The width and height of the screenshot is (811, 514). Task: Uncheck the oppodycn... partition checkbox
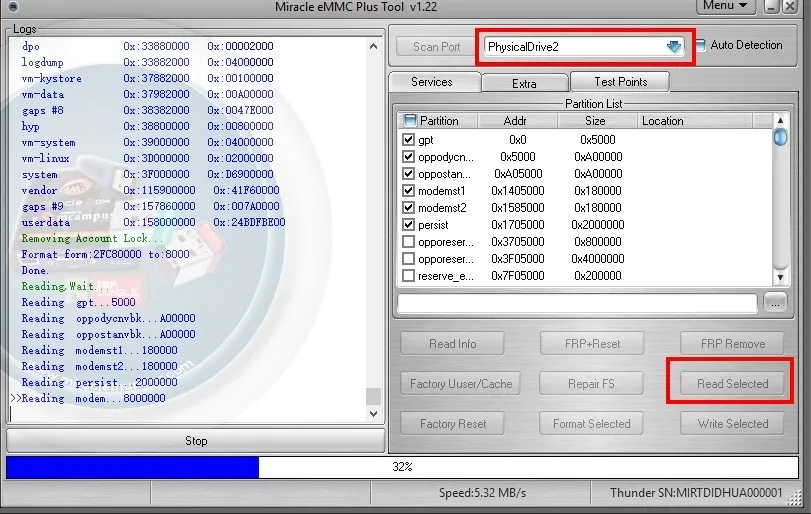click(408, 157)
